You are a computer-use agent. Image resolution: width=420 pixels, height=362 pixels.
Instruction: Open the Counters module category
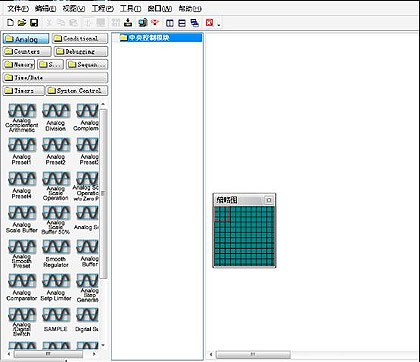[27, 52]
